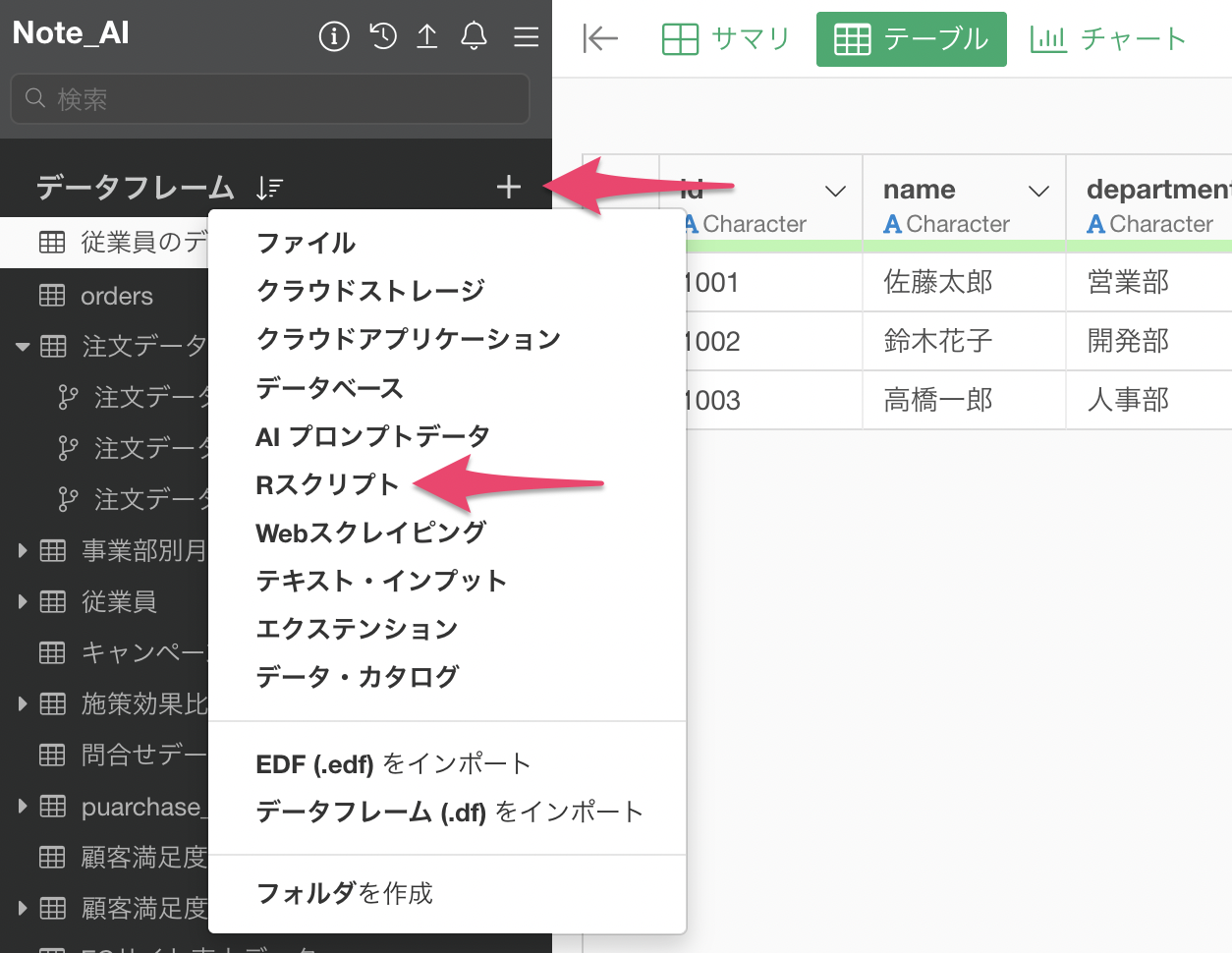Expand the last visible 顧客満足度 data frame
Viewport: 1232px width, 953px height.
[x=23, y=909]
